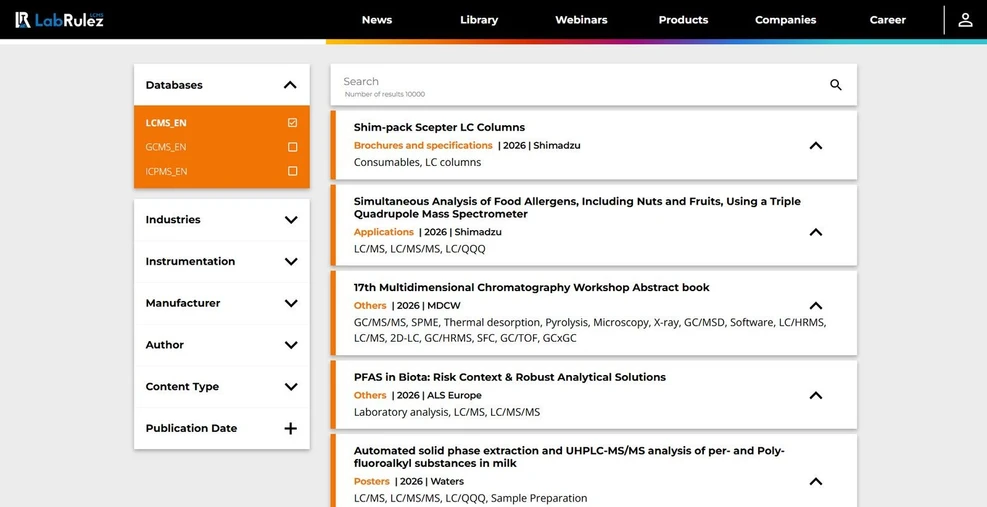Expand the Instrumentation filter
The width and height of the screenshot is (987, 507).
click(291, 261)
